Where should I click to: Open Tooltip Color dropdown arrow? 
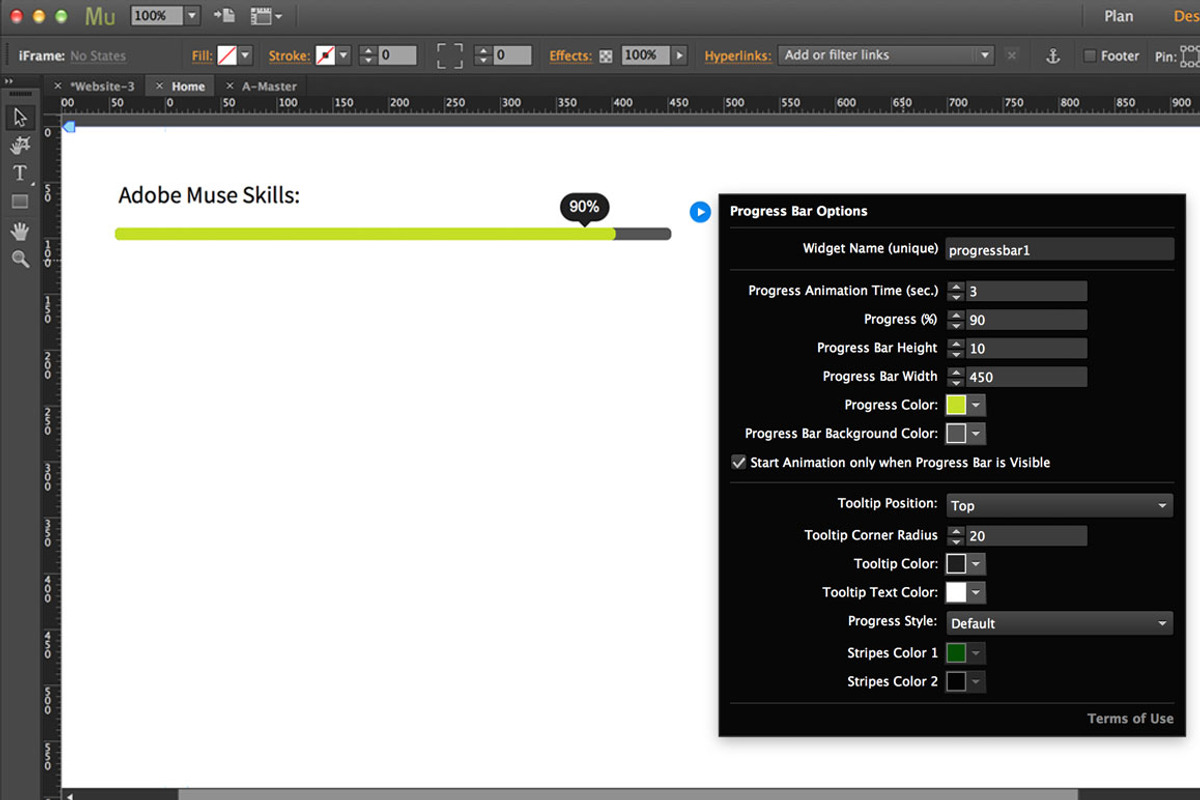click(x=977, y=564)
